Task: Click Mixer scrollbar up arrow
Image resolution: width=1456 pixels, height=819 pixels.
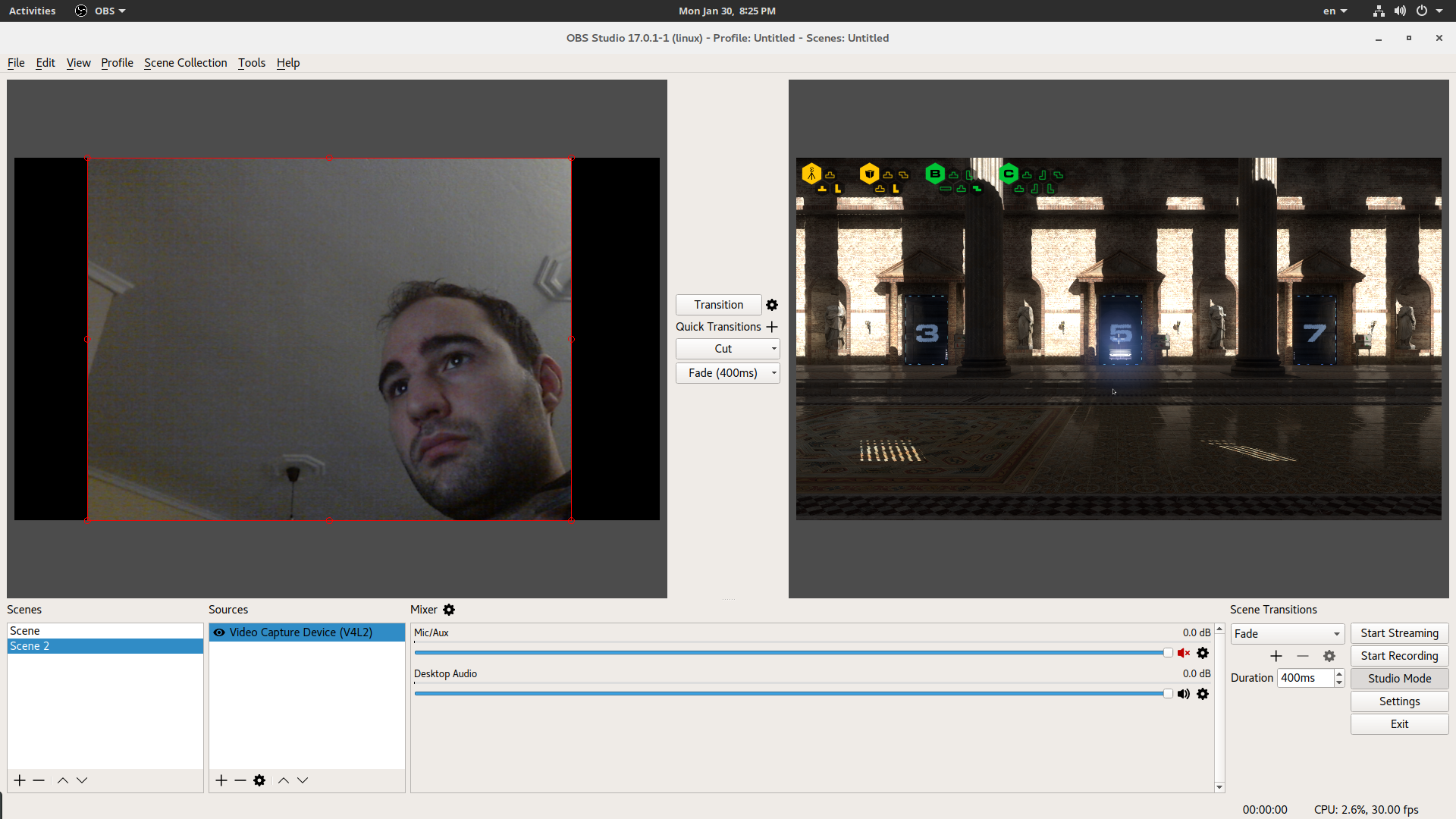Action: click(1219, 629)
